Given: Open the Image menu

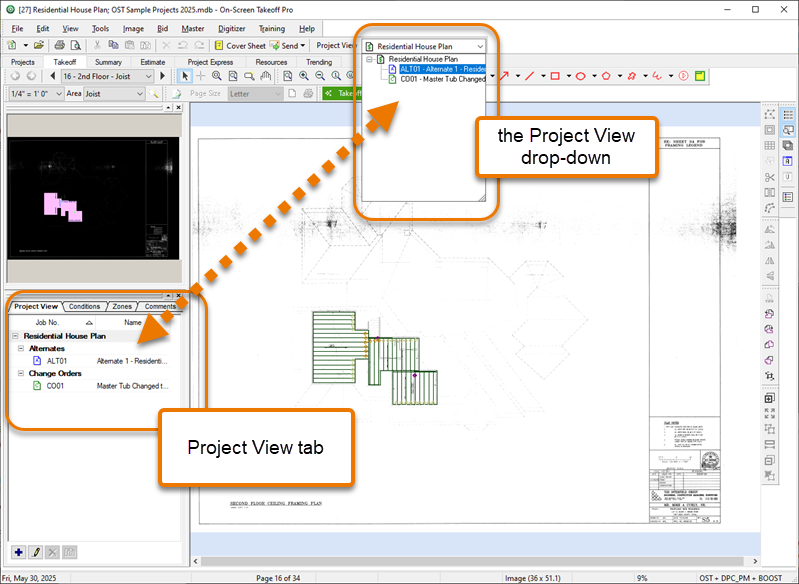Looking at the screenshot, I should pyautogui.click(x=133, y=29).
